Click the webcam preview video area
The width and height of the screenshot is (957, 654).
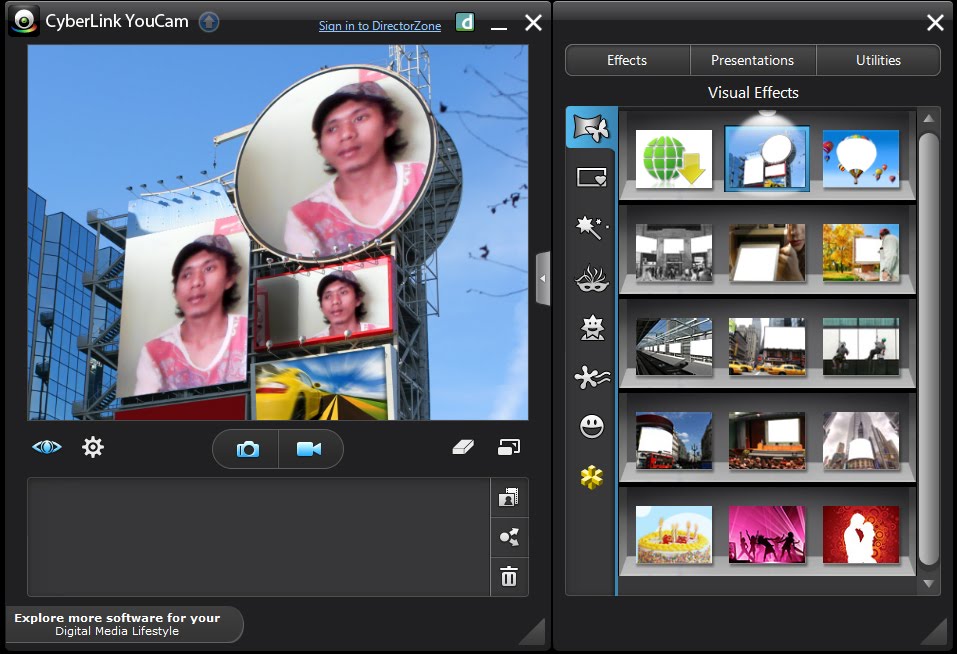click(278, 232)
